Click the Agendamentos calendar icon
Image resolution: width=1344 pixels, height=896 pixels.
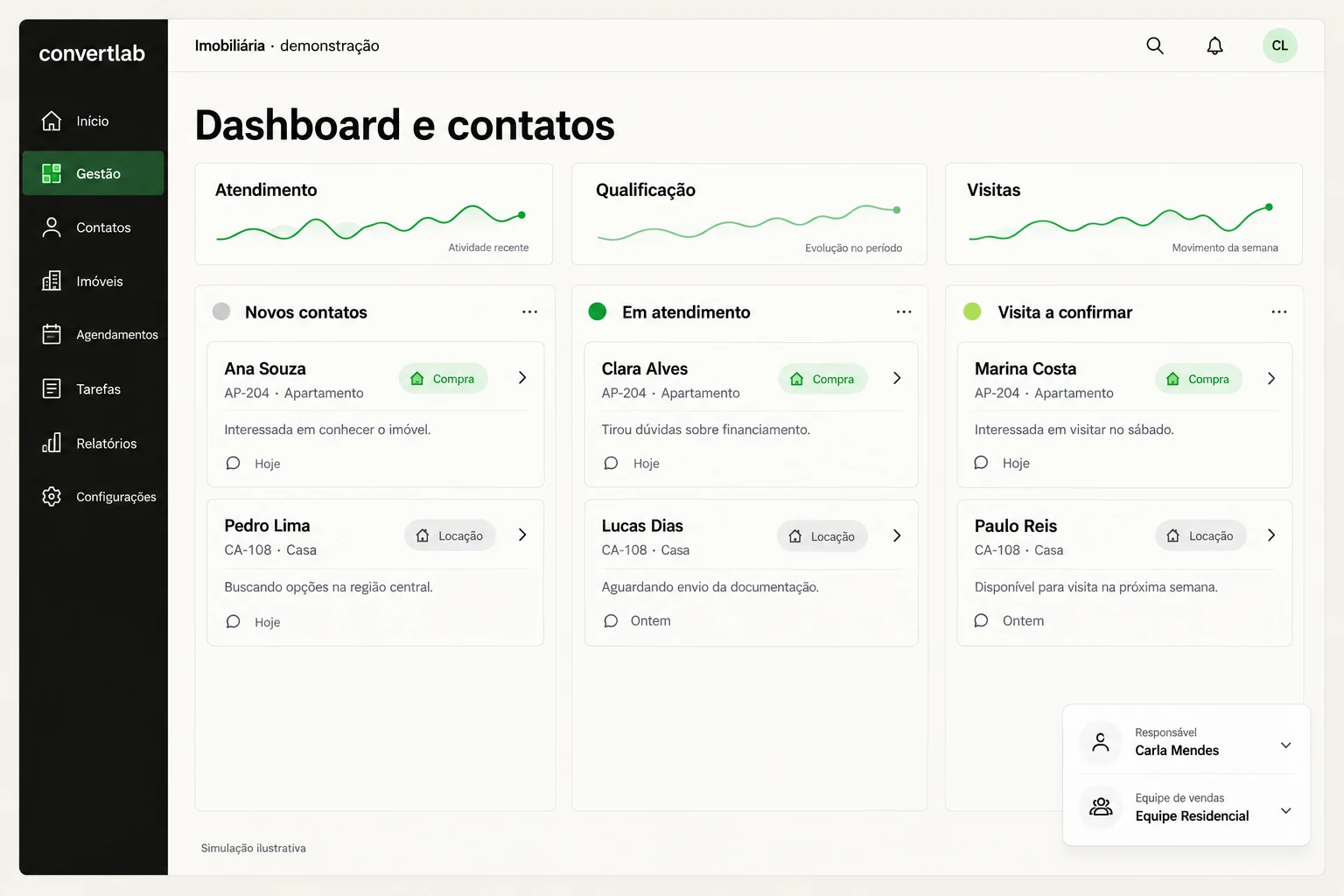point(52,334)
